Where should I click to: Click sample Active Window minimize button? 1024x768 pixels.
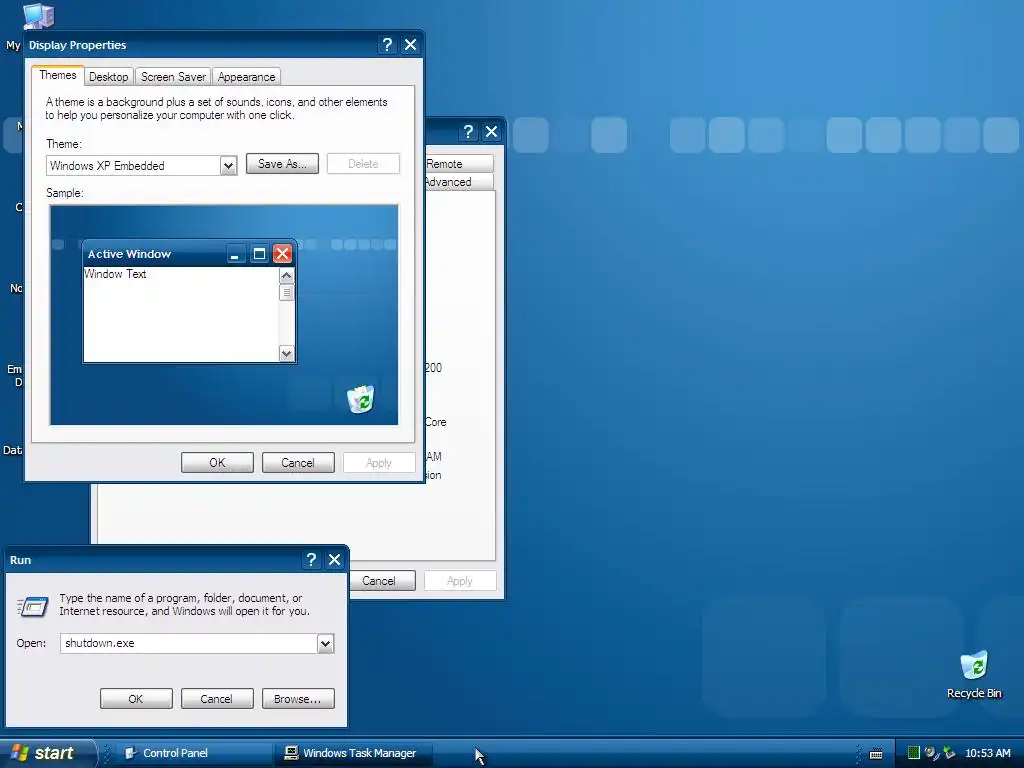235,253
